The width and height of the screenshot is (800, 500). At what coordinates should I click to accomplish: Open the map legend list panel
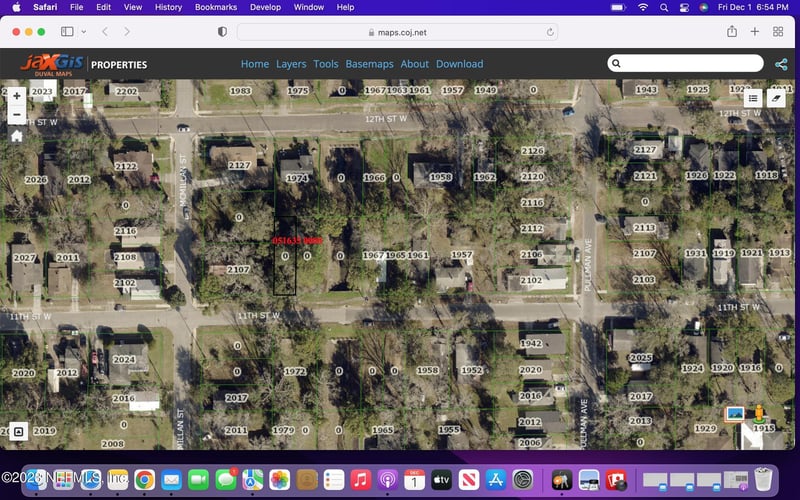[753, 98]
